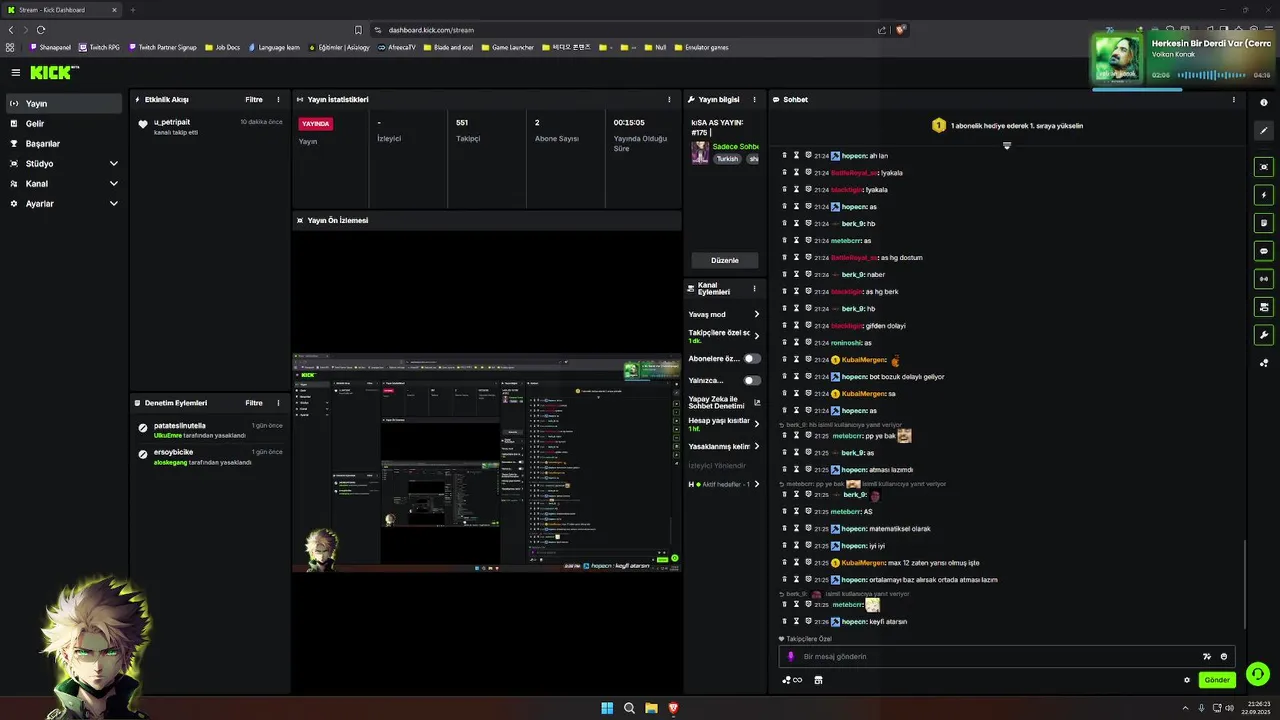Image resolution: width=1280 pixels, height=720 pixels.
Task: Click Filtre in Denetim Eylemleri panel
Action: pyautogui.click(x=254, y=403)
